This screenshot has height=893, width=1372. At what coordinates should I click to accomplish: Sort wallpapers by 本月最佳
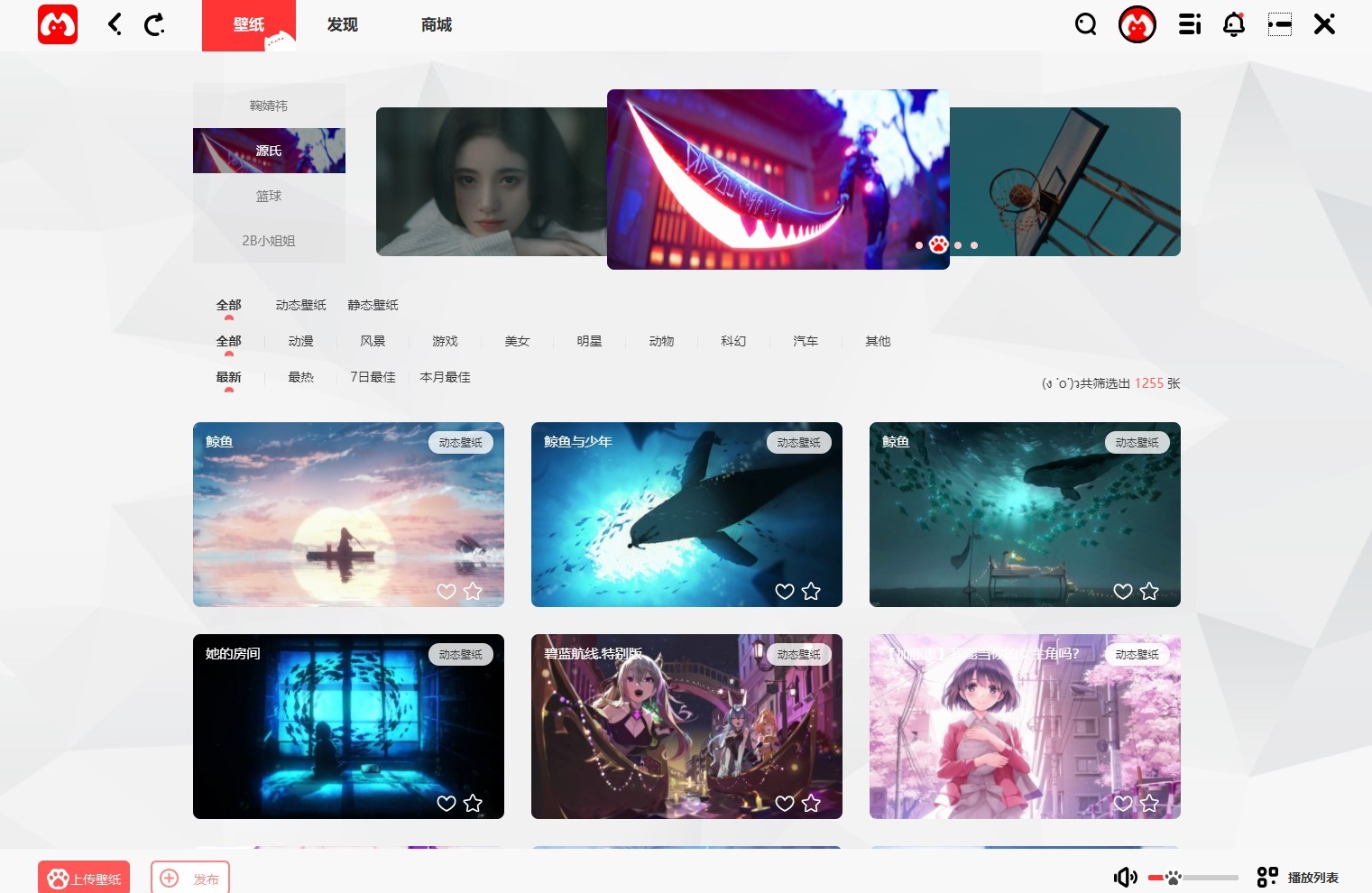[x=443, y=377]
